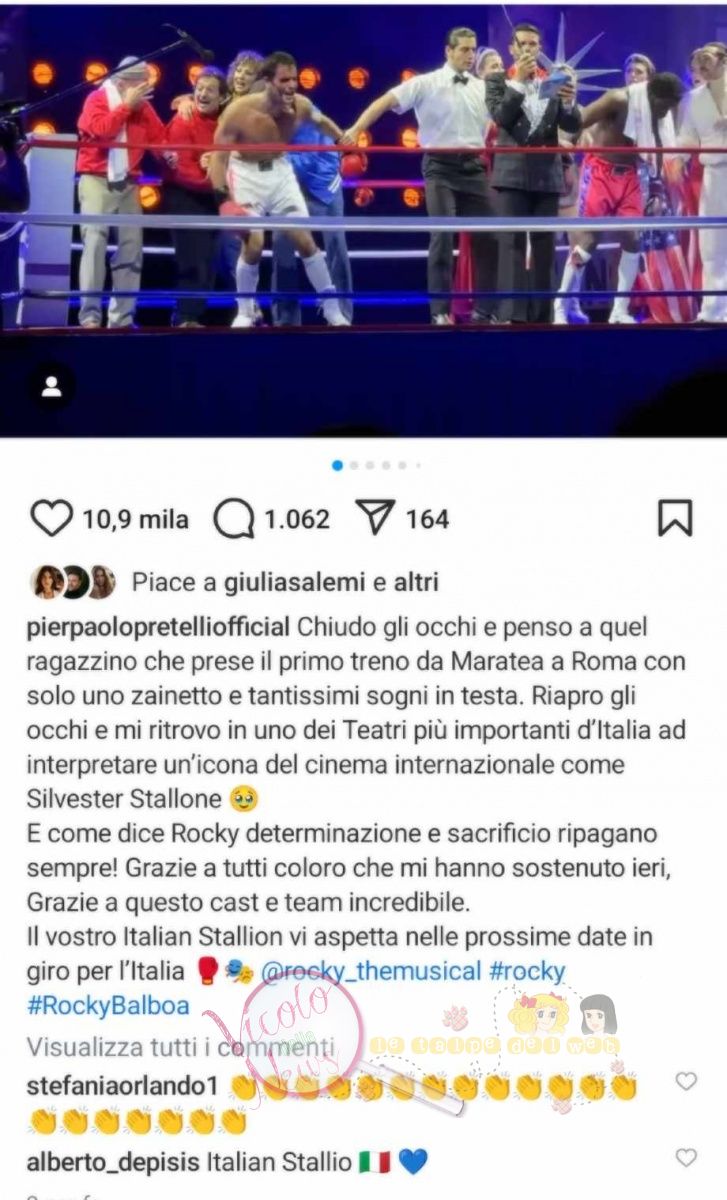Like the post with the heart icon
This screenshot has height=1200, width=727.
[x=52, y=519]
